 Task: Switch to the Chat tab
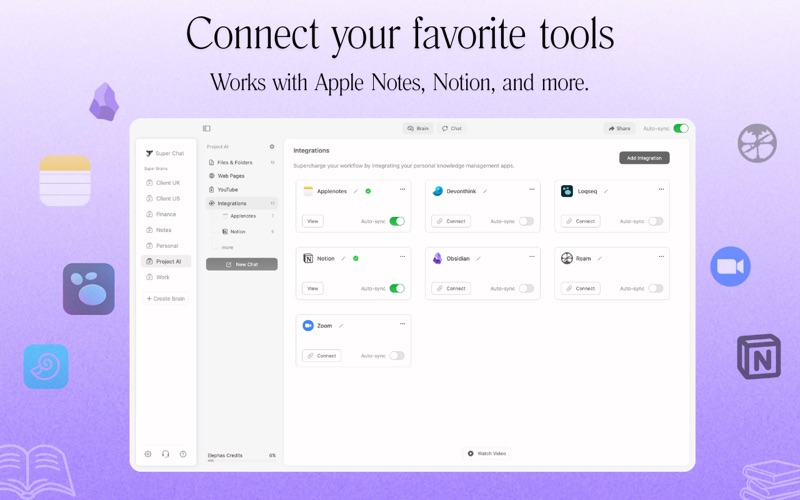pos(452,129)
